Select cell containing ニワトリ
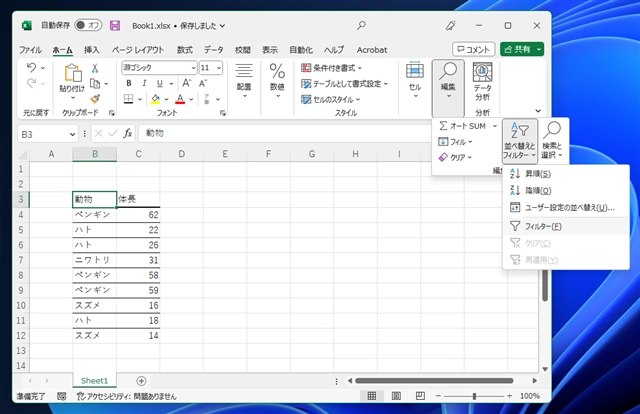Viewport: 640px width, 414px height. 94,260
